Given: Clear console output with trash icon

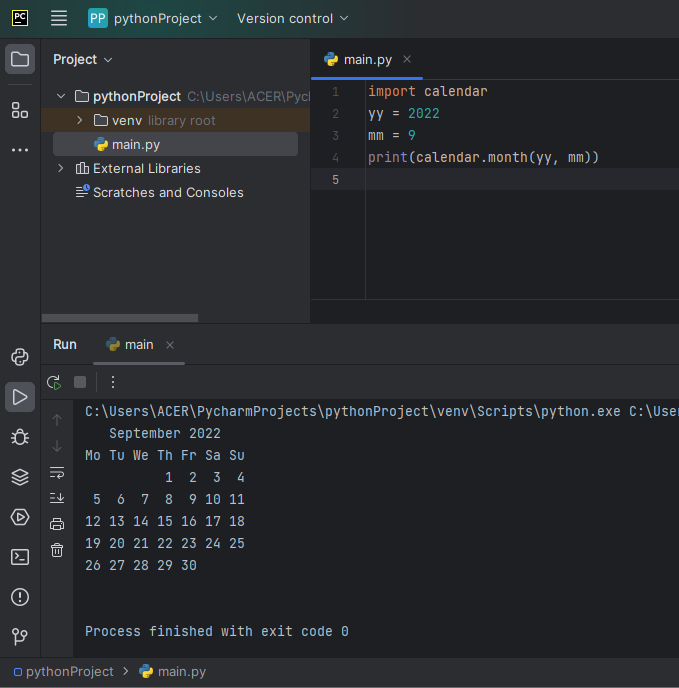Looking at the screenshot, I should coord(57,550).
